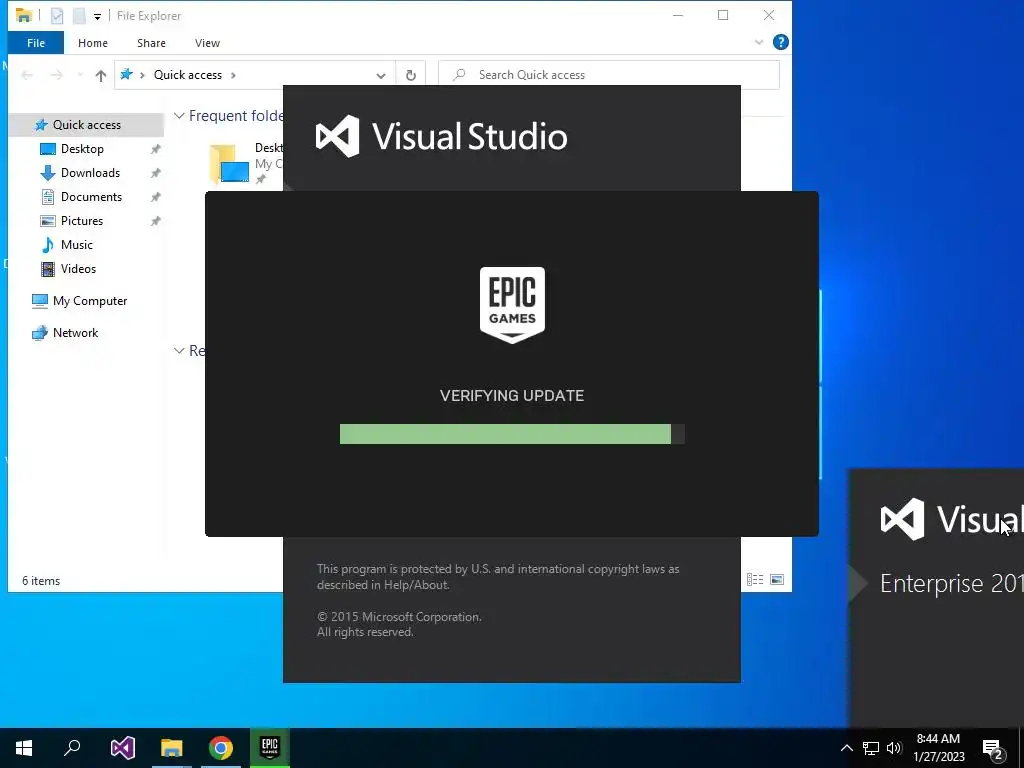Open Pictures in navigation pane
Viewport: 1024px width, 768px height.
(x=82, y=221)
